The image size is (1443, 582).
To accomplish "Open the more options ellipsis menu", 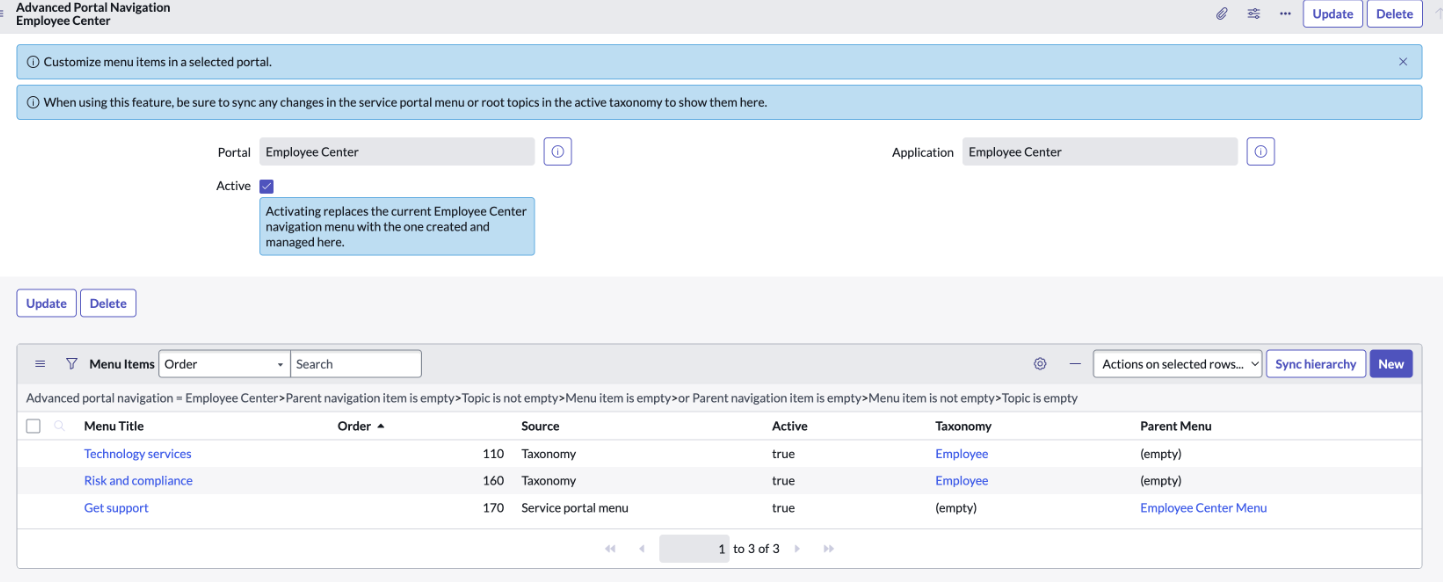I will coord(1285,14).
